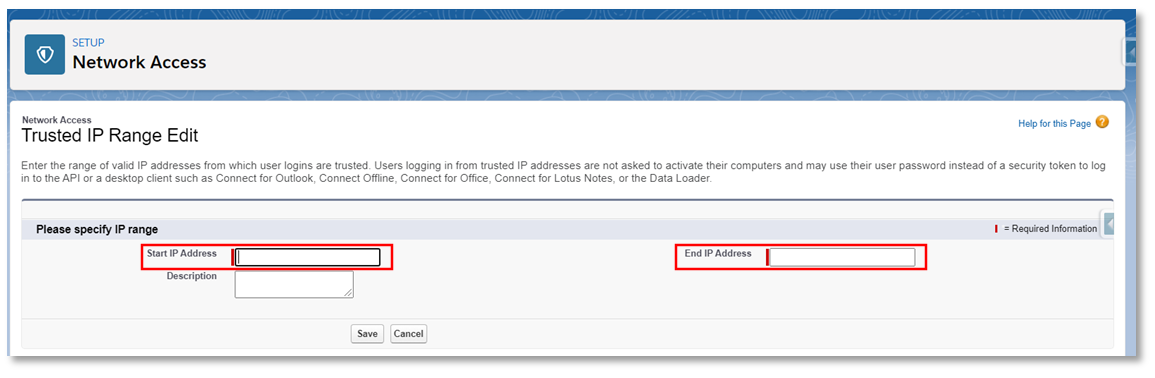Click the End IP Address label
Image resolution: width=1155 pixels, height=378 pixels.
(718, 253)
